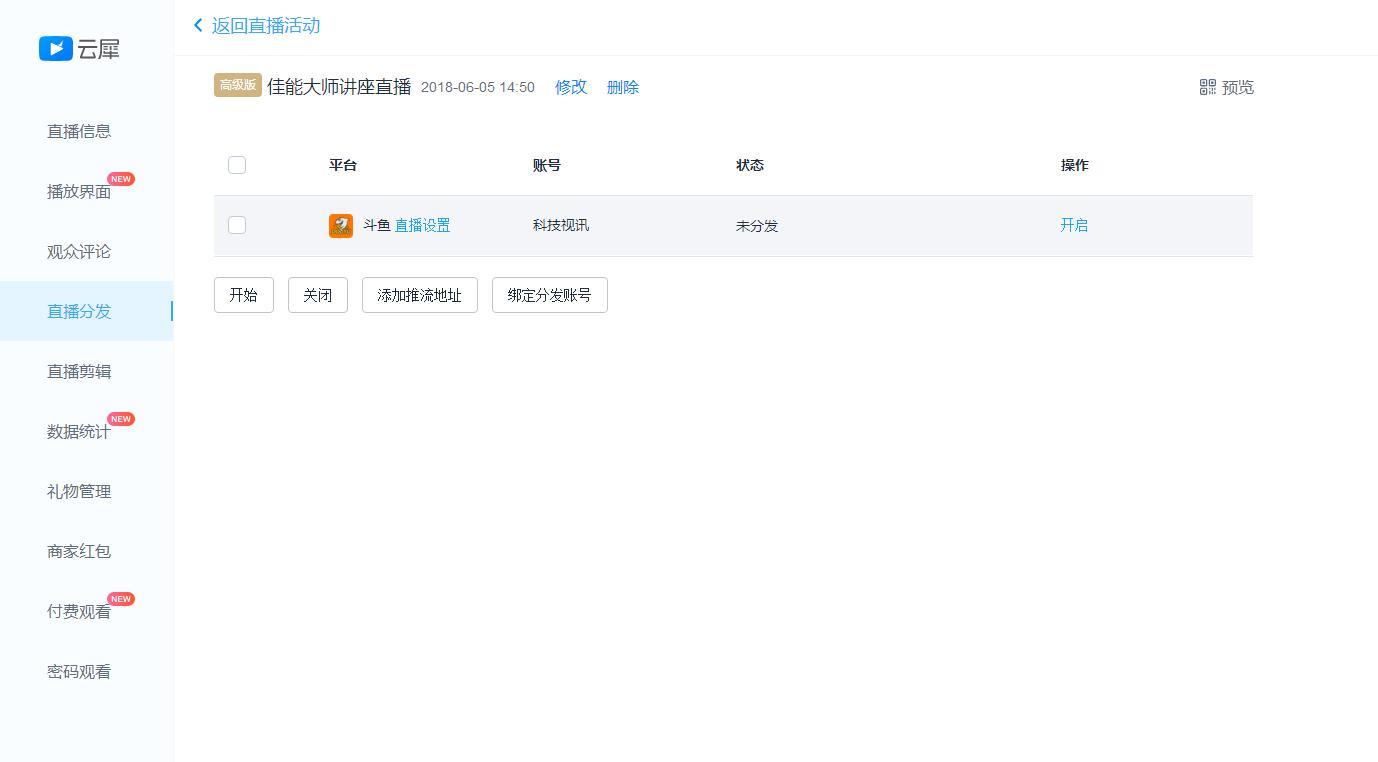Click the 高级版 badge
The width and height of the screenshot is (1378, 762).
point(237,85)
